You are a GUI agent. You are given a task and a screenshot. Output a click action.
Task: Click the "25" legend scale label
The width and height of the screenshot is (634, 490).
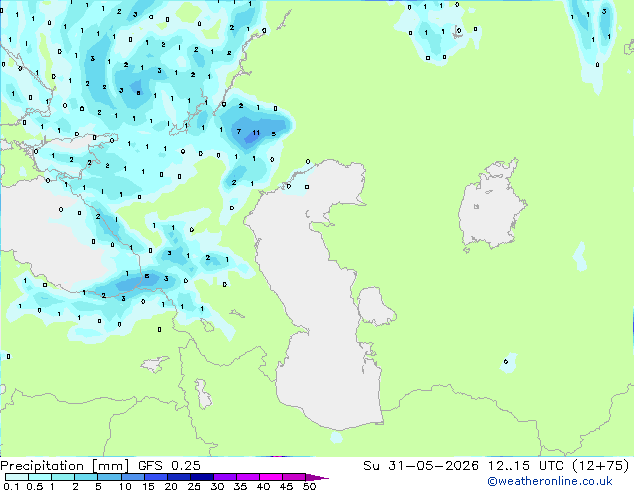[194, 486]
